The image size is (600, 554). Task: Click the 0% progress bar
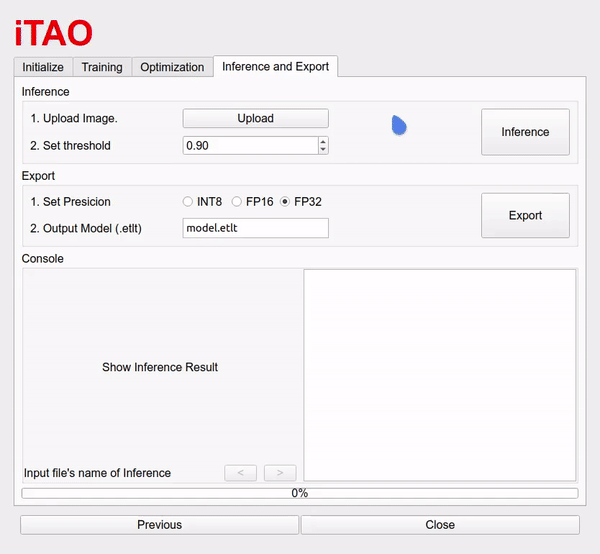coord(300,493)
